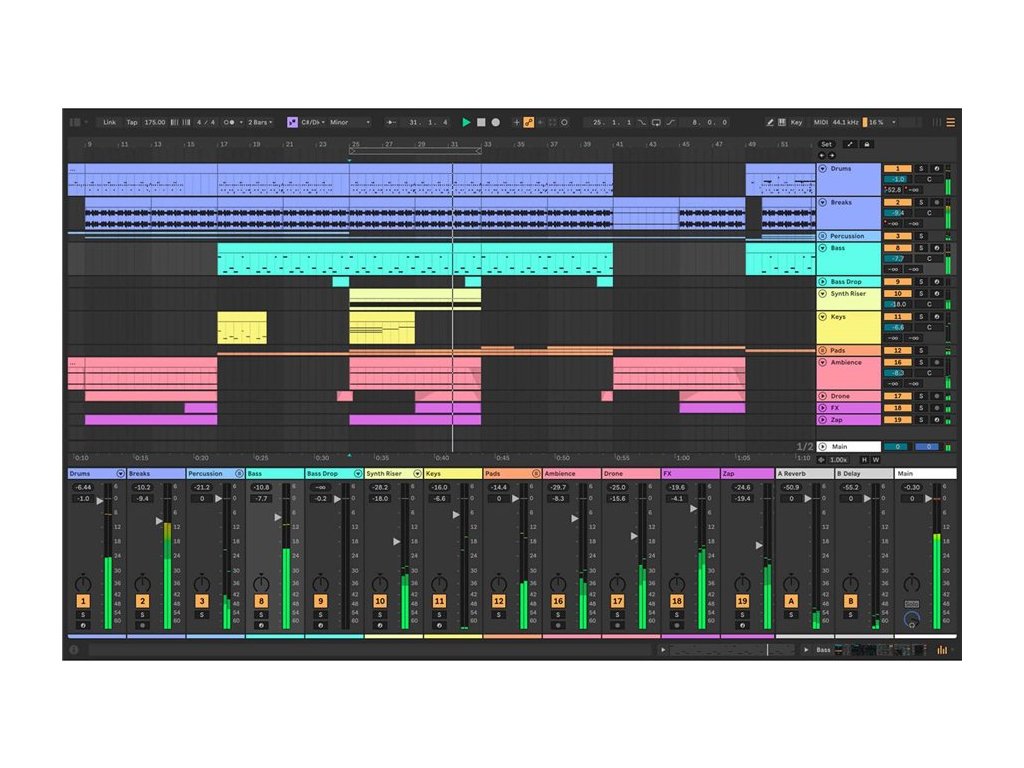The width and height of the screenshot is (1024, 768).
Task: Click the Headphone cue knob on Main
Action: [910, 620]
